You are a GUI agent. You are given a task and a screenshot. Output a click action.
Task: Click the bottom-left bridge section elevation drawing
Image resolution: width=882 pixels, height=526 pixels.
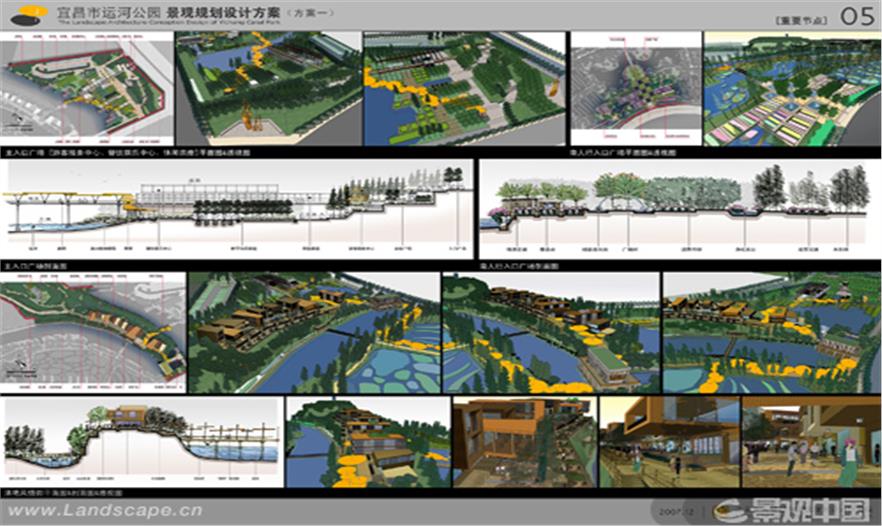pyautogui.click(x=140, y=440)
